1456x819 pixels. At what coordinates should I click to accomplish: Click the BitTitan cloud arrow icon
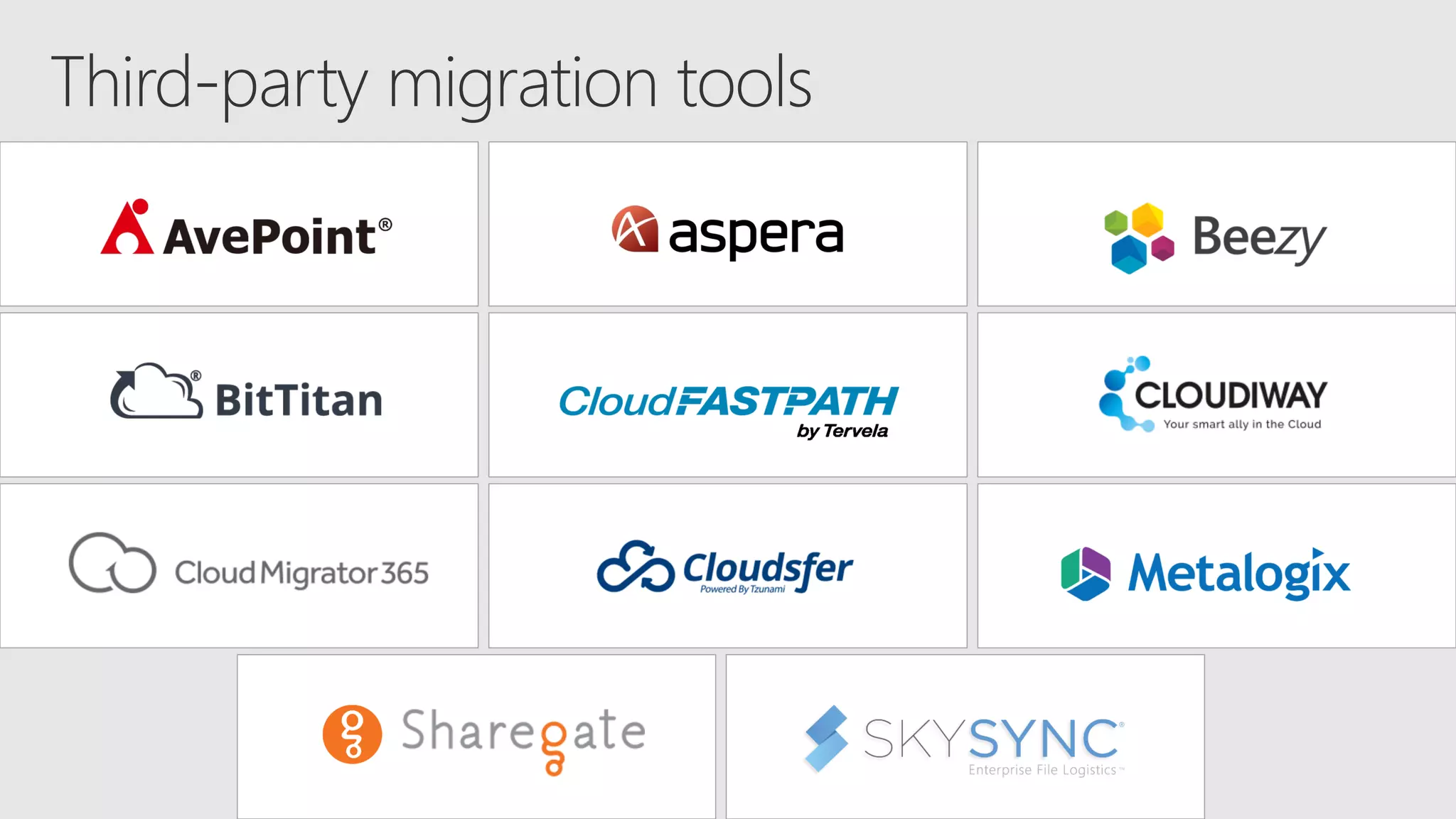(156, 392)
